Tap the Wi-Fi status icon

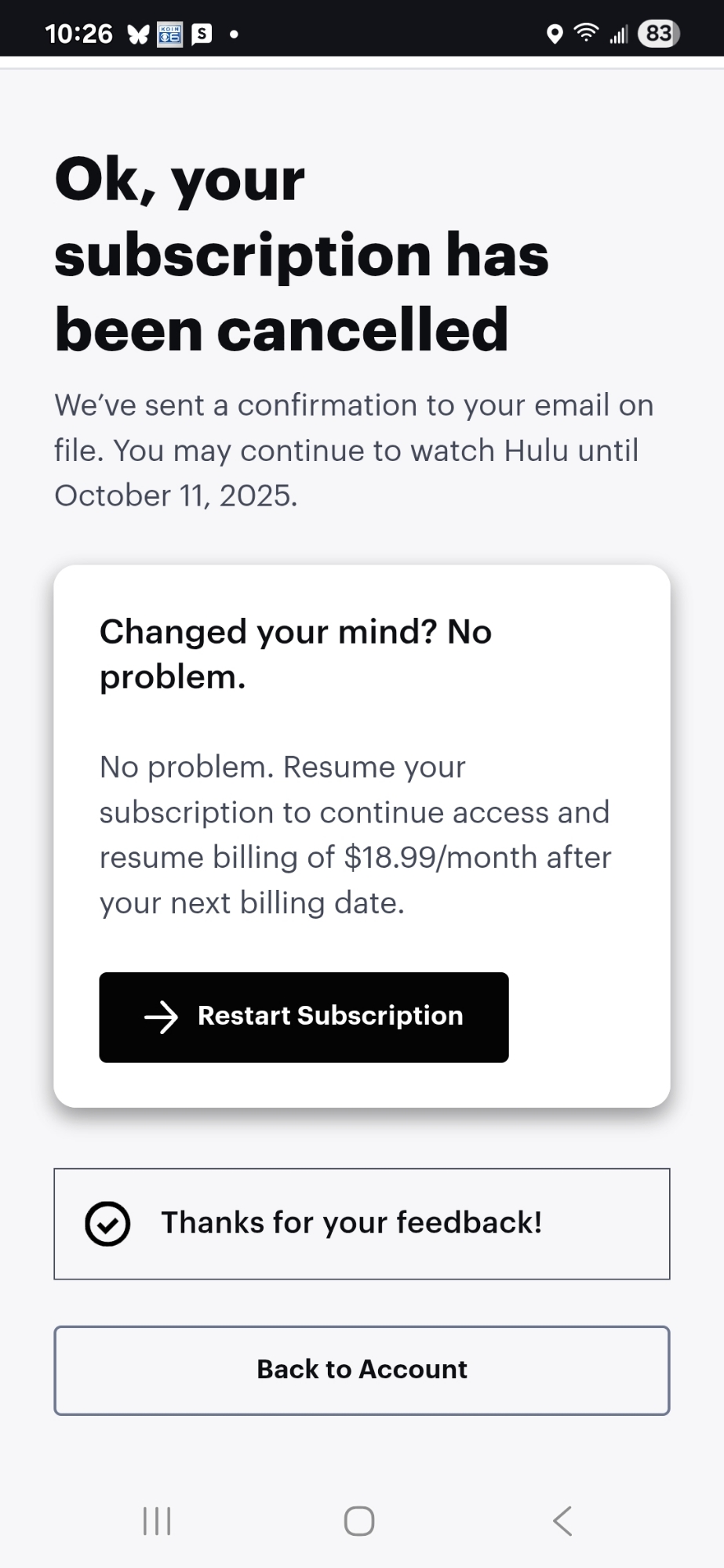586,33
